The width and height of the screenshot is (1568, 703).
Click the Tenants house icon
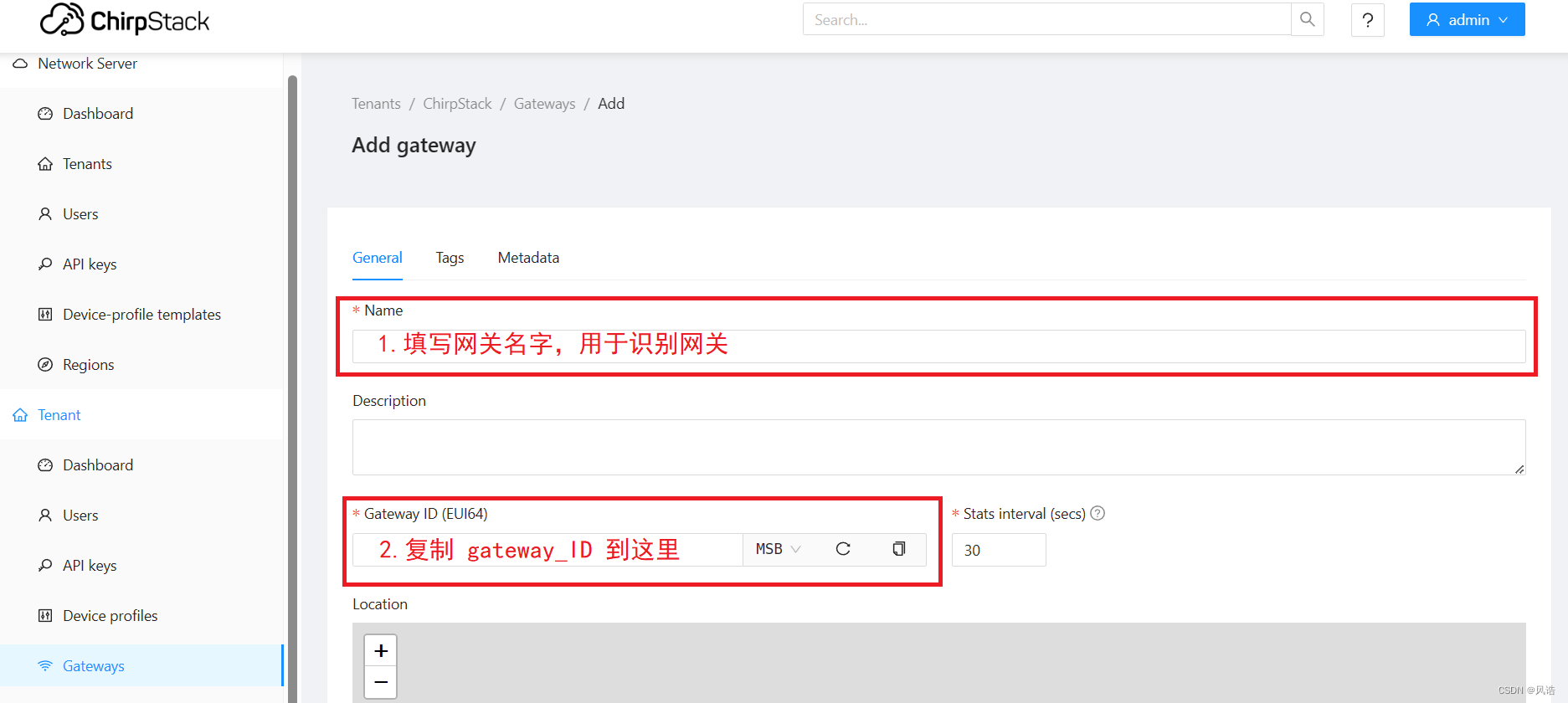tap(45, 164)
